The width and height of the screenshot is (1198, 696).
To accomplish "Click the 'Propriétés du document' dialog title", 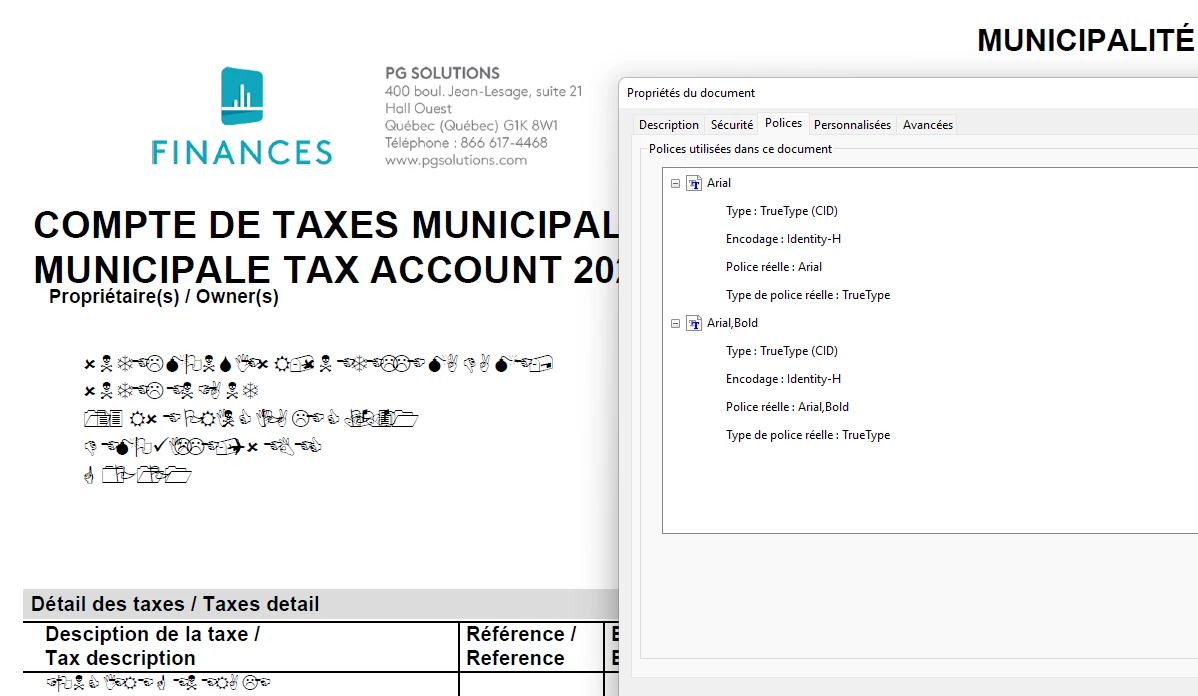I will (x=691, y=93).
